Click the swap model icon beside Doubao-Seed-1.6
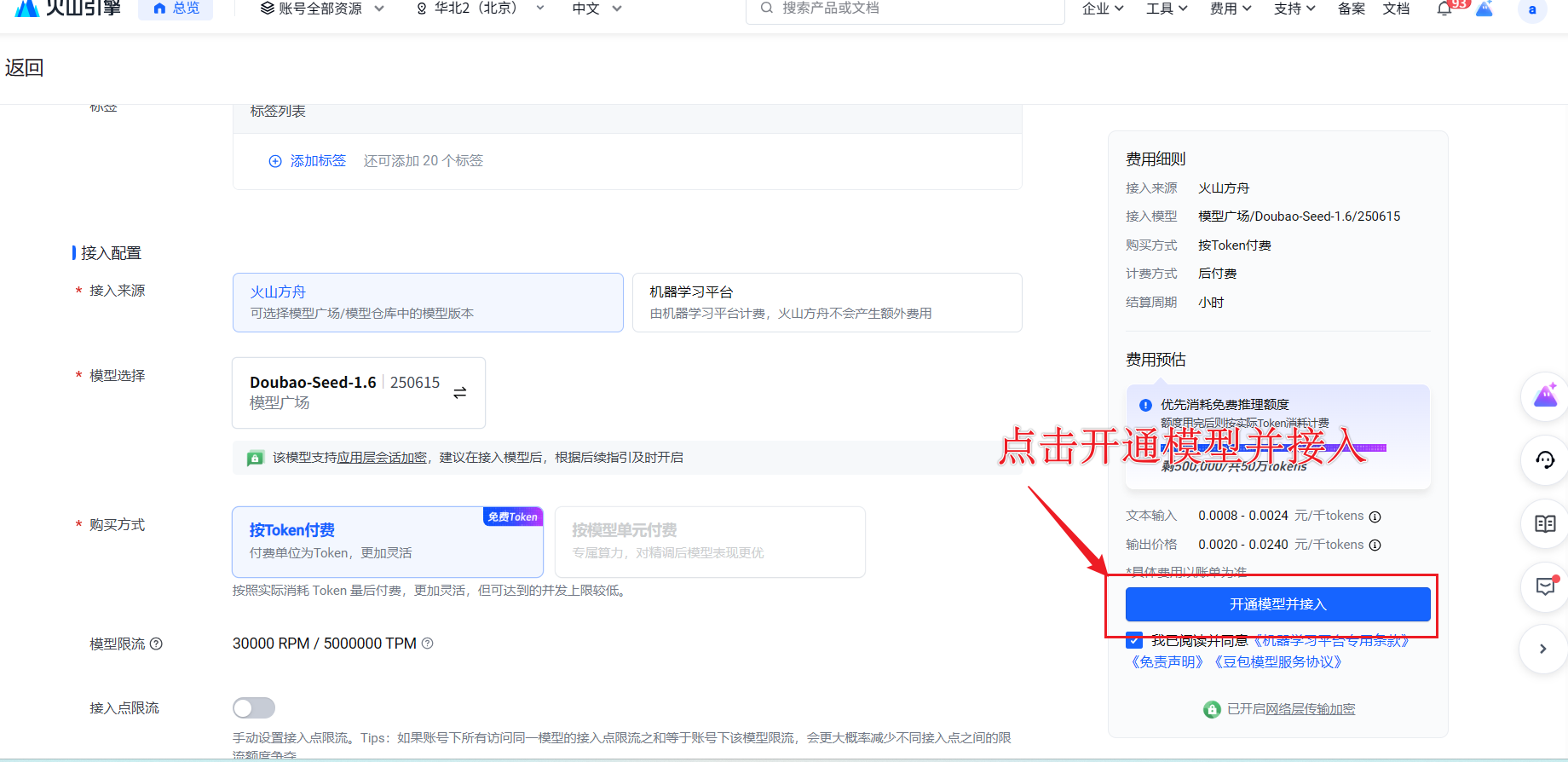Viewport: 1568px width, 762px height. (460, 393)
